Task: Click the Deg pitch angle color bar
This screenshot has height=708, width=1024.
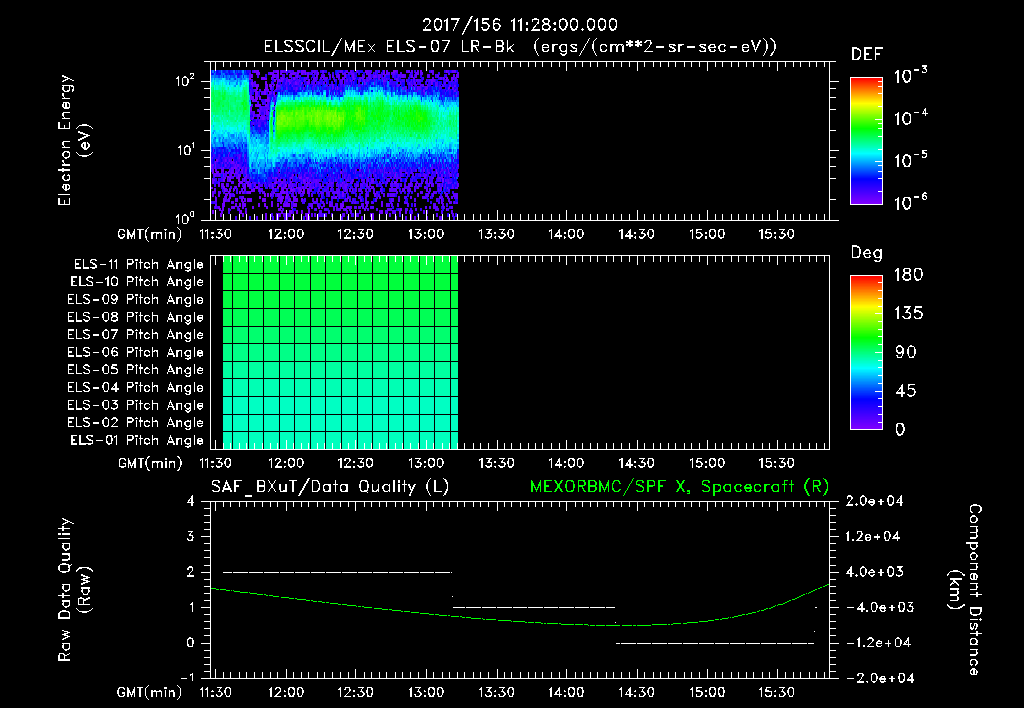Action: (x=866, y=353)
